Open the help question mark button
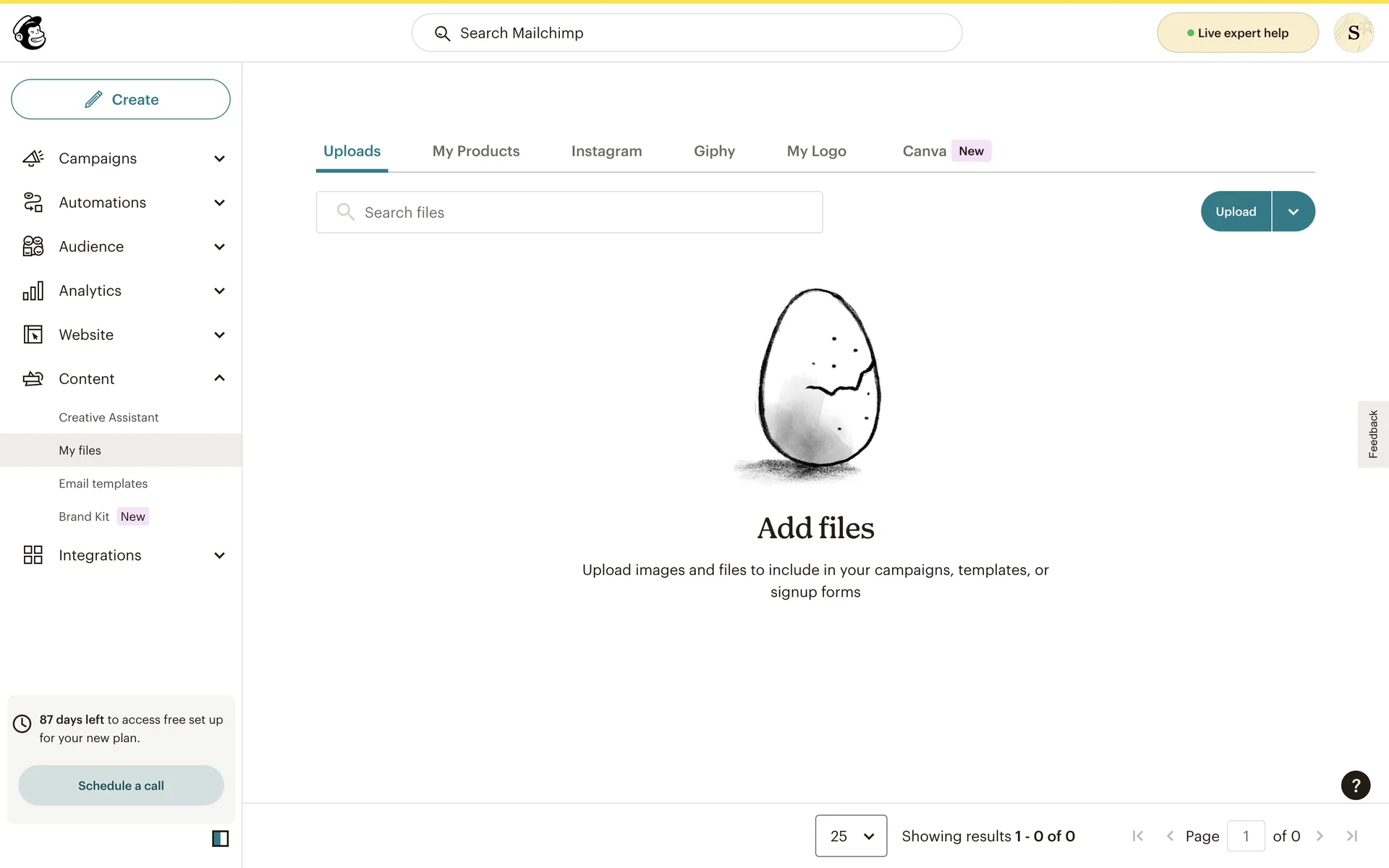Image resolution: width=1389 pixels, height=868 pixels. (x=1355, y=786)
